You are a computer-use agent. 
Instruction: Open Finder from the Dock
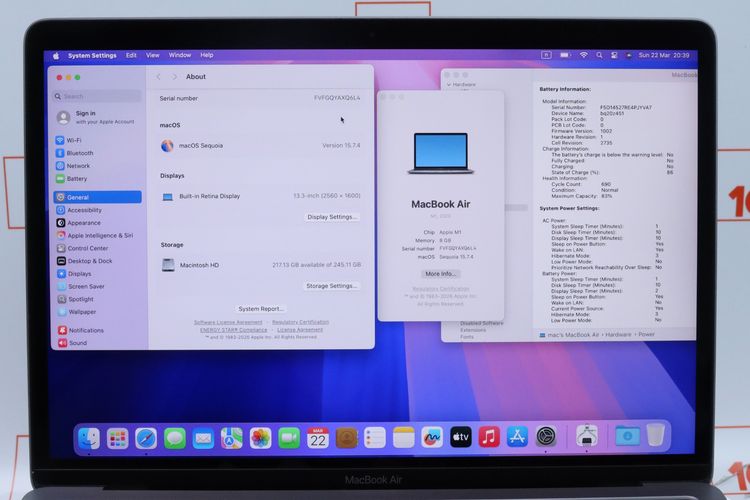[89, 438]
